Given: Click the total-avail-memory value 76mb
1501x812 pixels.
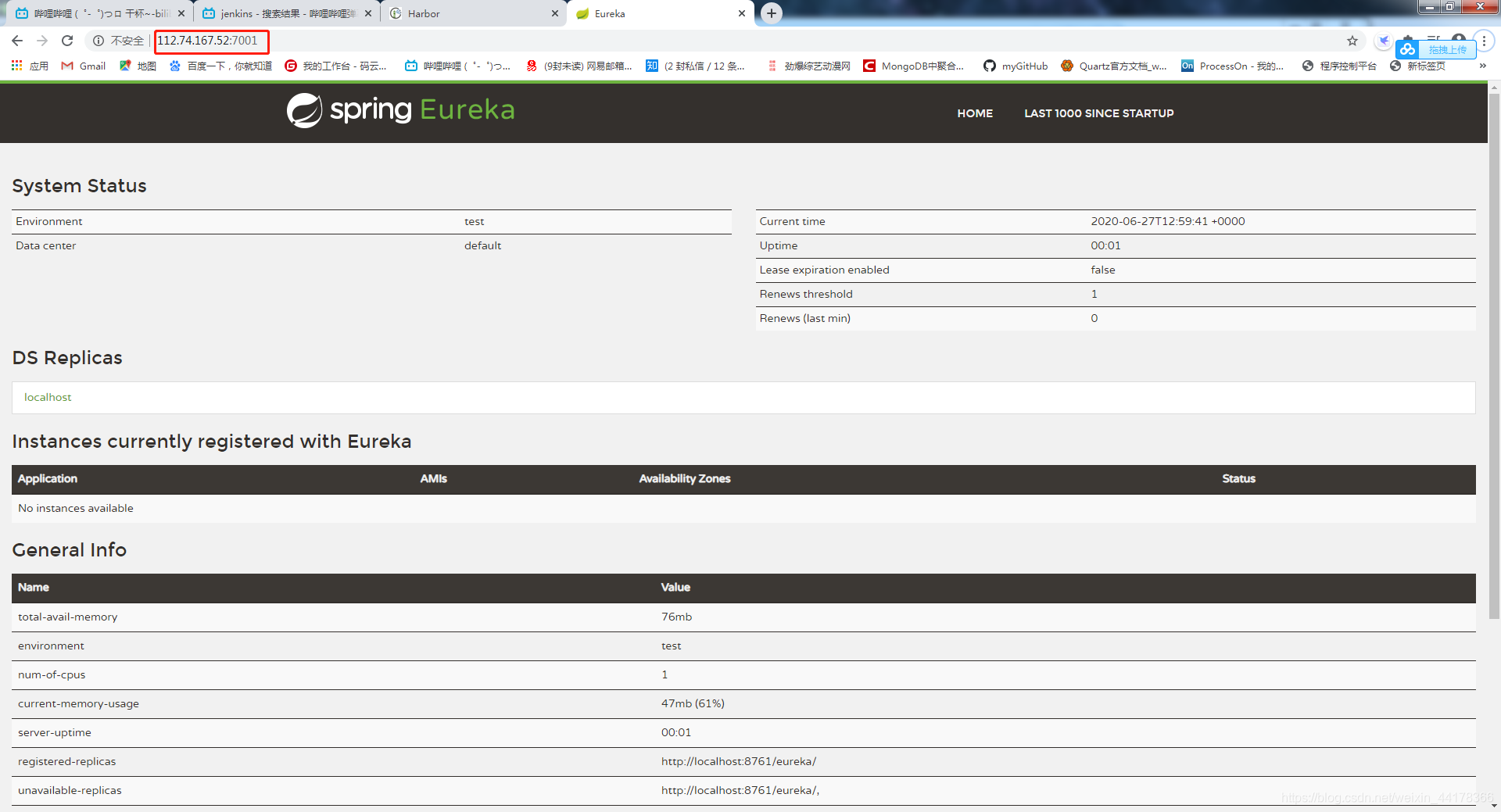Looking at the screenshot, I should [x=676, y=617].
